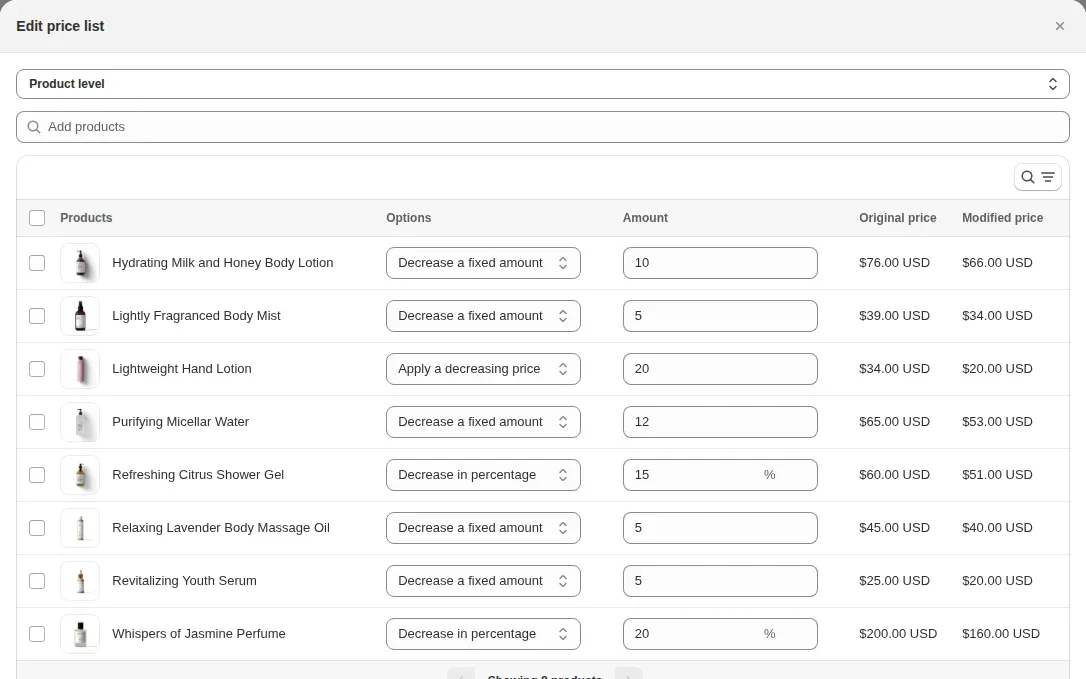Click amount field for Lightly Fragranced Body Mist
The width and height of the screenshot is (1086, 679).
[720, 316]
